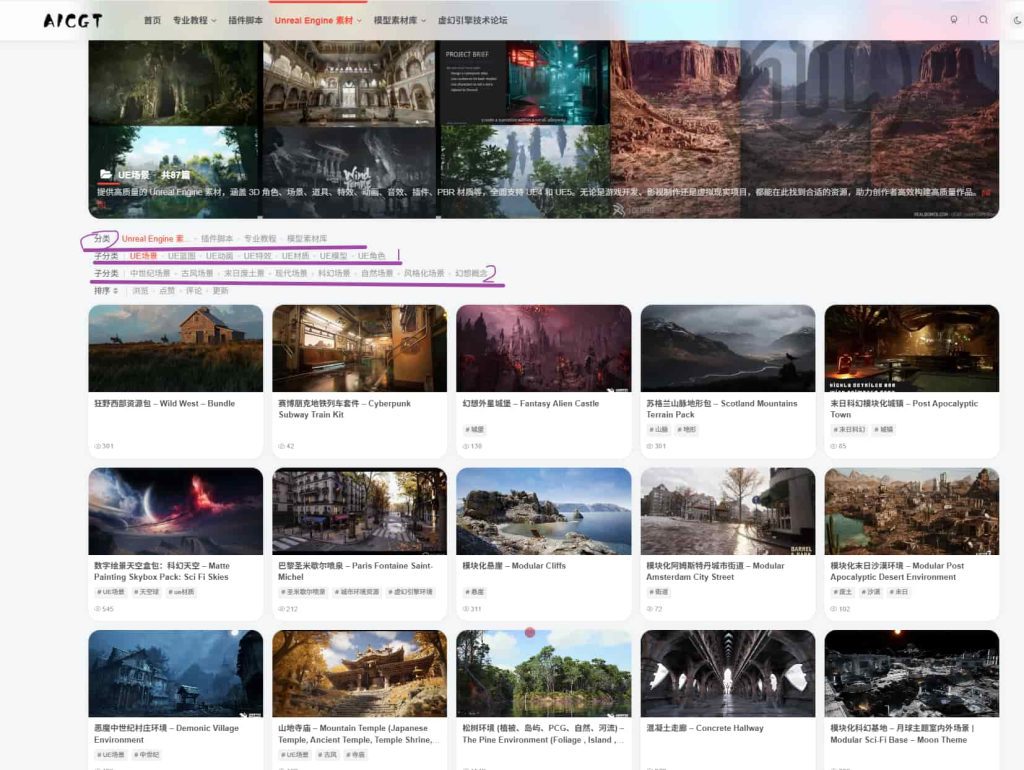Image resolution: width=1024 pixels, height=770 pixels.
Task: Open 混凝土走廊 Concrete Hallway title link
Action: tap(705, 728)
